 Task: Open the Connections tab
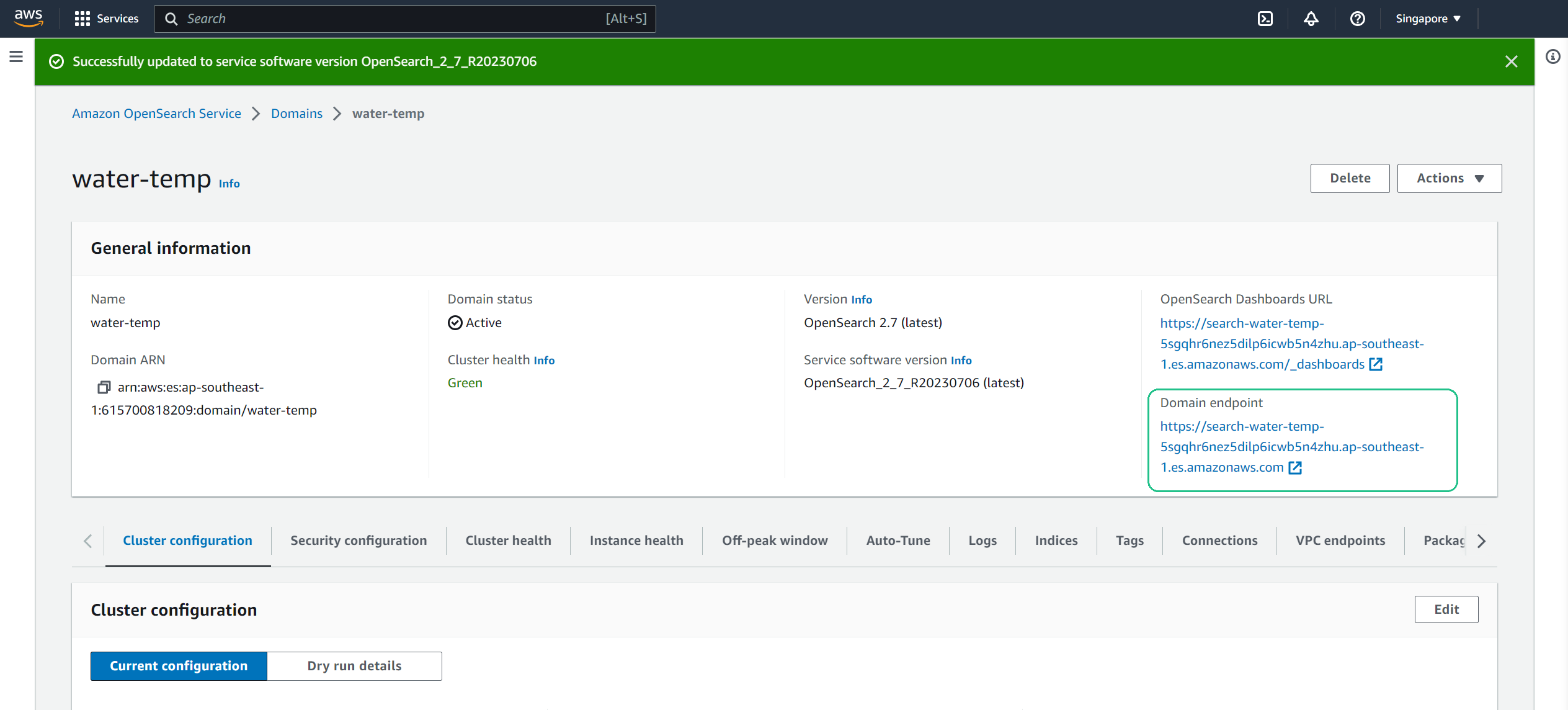pyautogui.click(x=1219, y=541)
